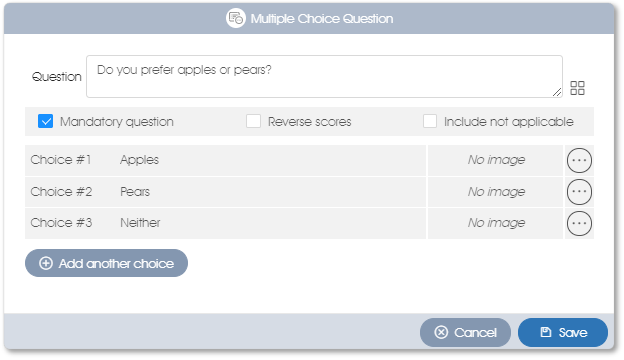Select the Neither choice text field
Viewport: 624px width, 360px height.
[271, 223]
